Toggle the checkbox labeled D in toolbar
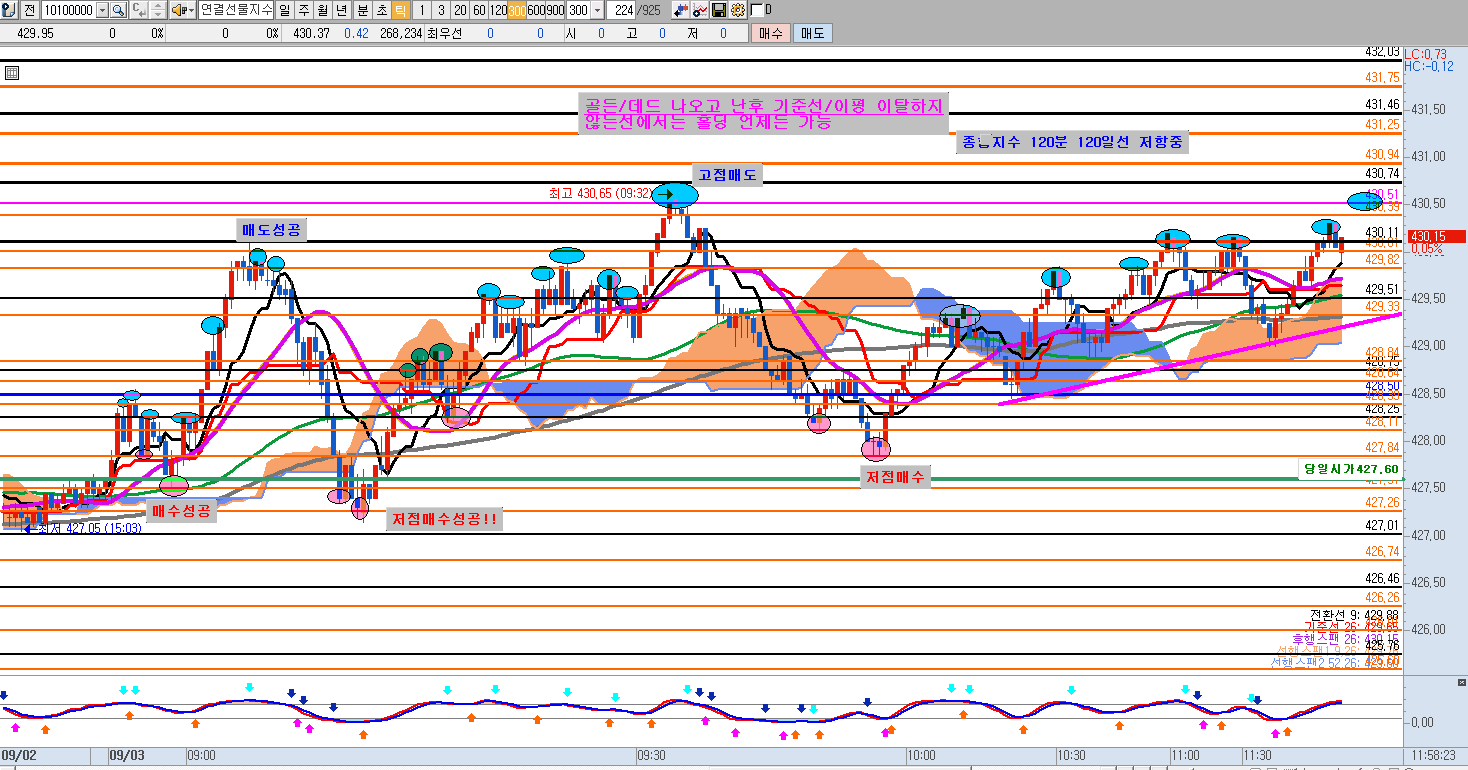The image size is (1468, 770). 756,10
